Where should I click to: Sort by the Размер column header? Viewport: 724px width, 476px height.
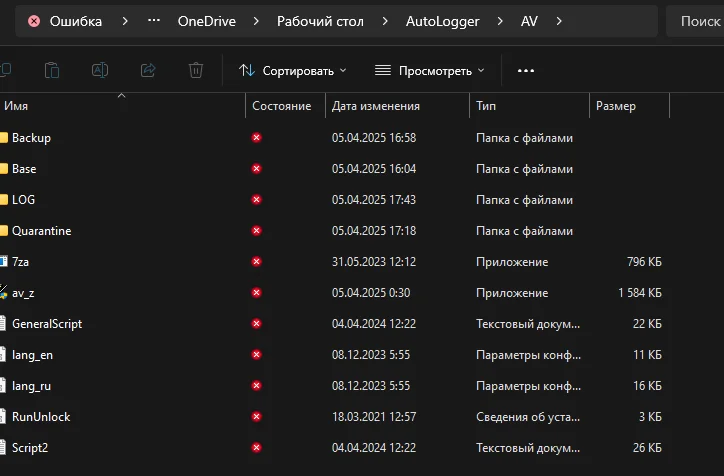[629, 106]
